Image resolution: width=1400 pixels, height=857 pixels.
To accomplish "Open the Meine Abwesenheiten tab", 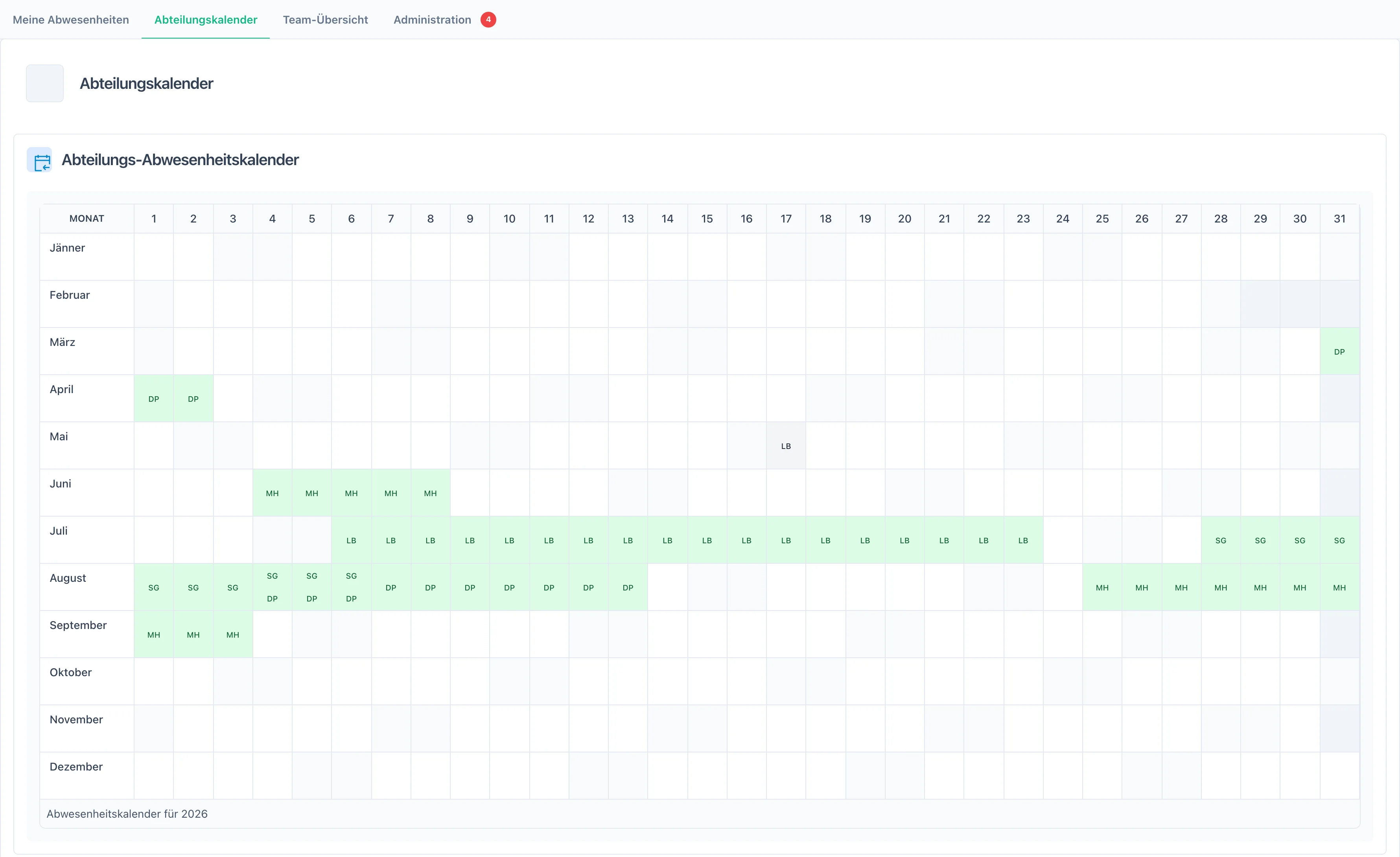I will coord(71,20).
